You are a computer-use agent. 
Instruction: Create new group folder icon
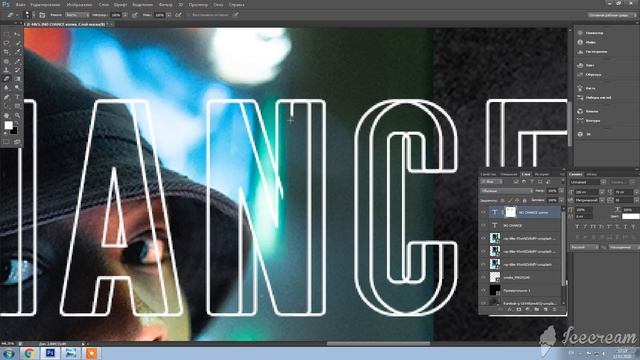click(536, 309)
